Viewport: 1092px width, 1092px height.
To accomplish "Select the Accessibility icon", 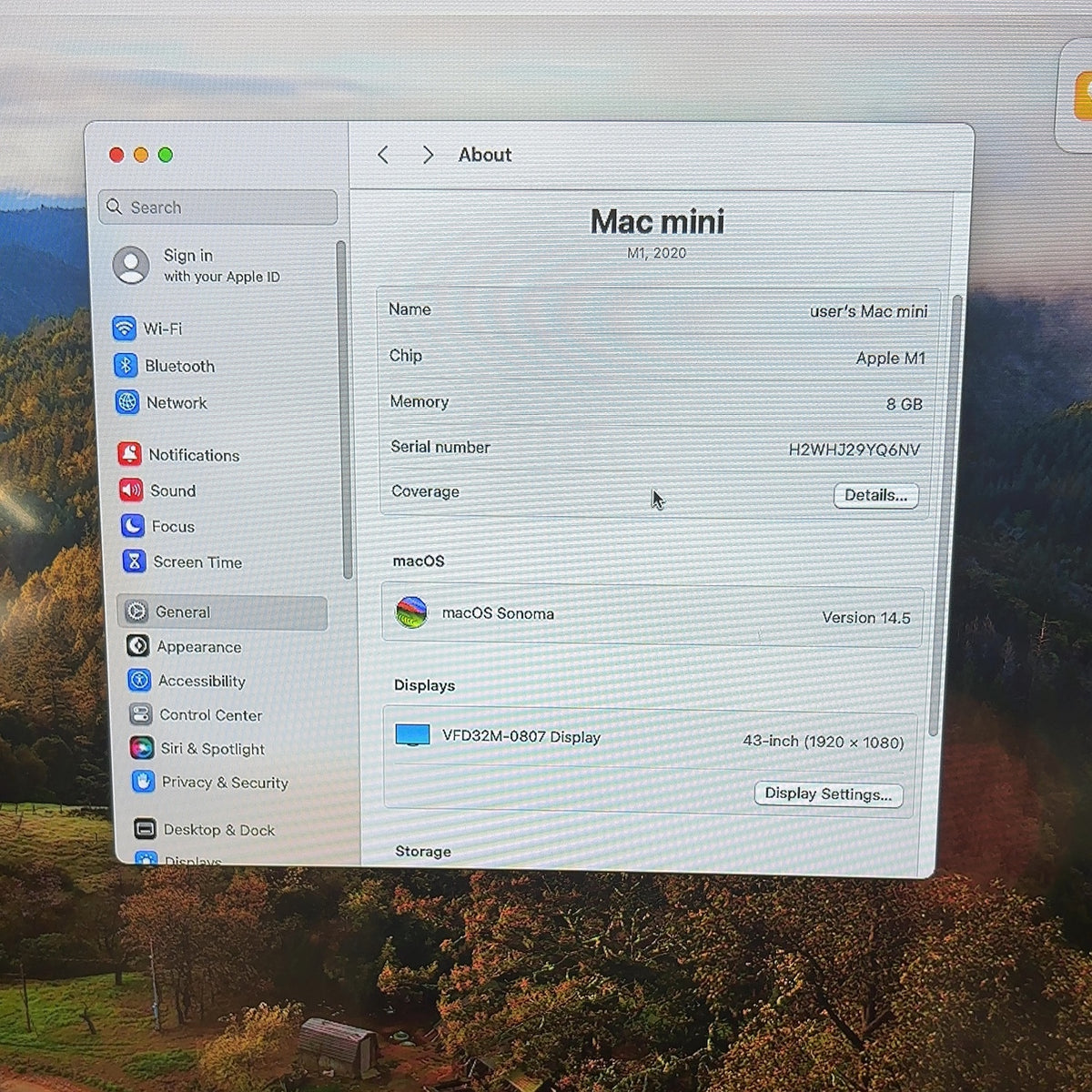I will (x=139, y=680).
